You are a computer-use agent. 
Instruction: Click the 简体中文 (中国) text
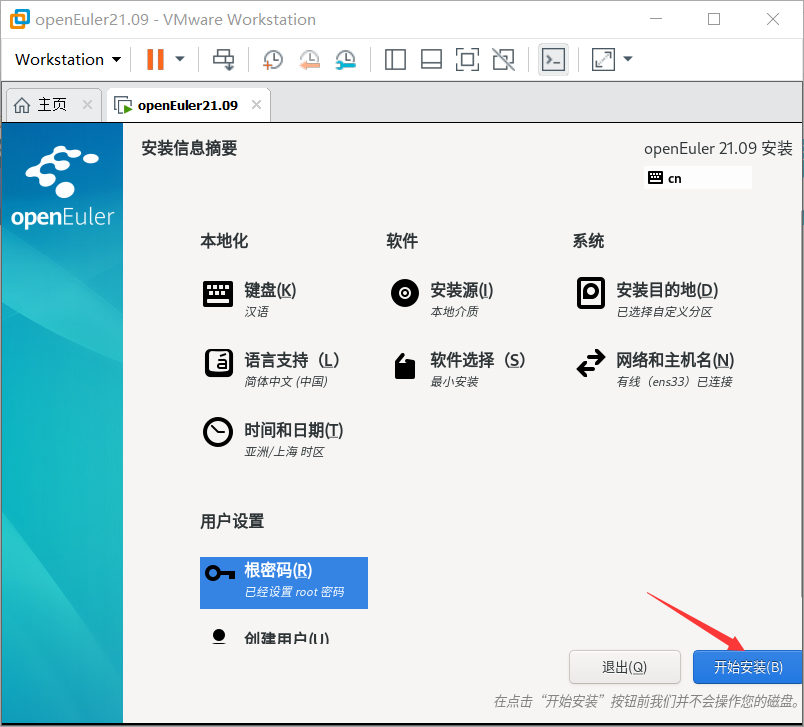[286, 381]
